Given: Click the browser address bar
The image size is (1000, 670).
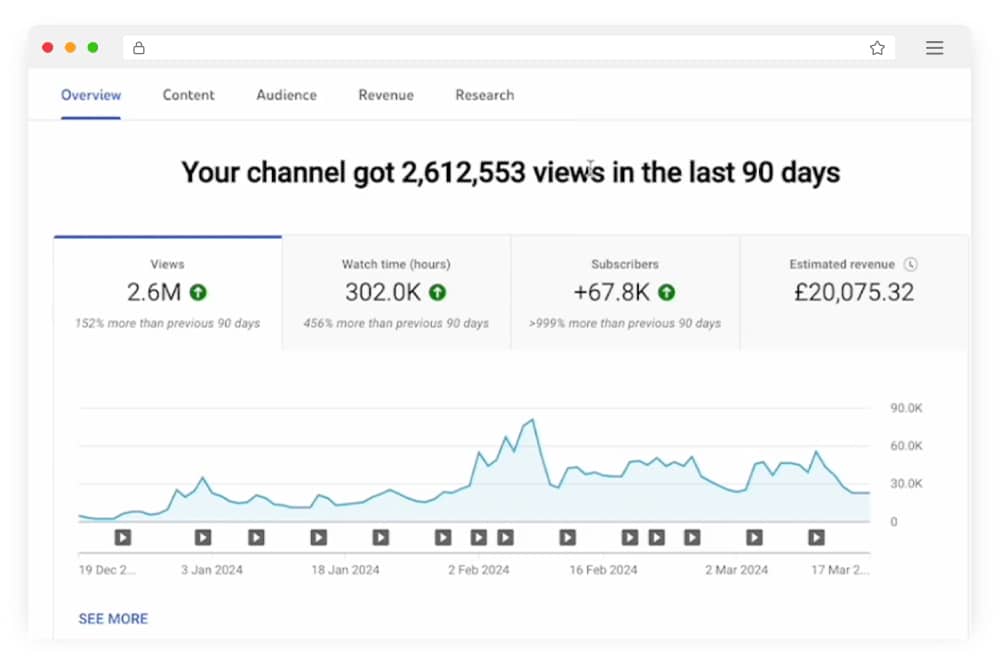Looking at the screenshot, I should coord(508,48).
